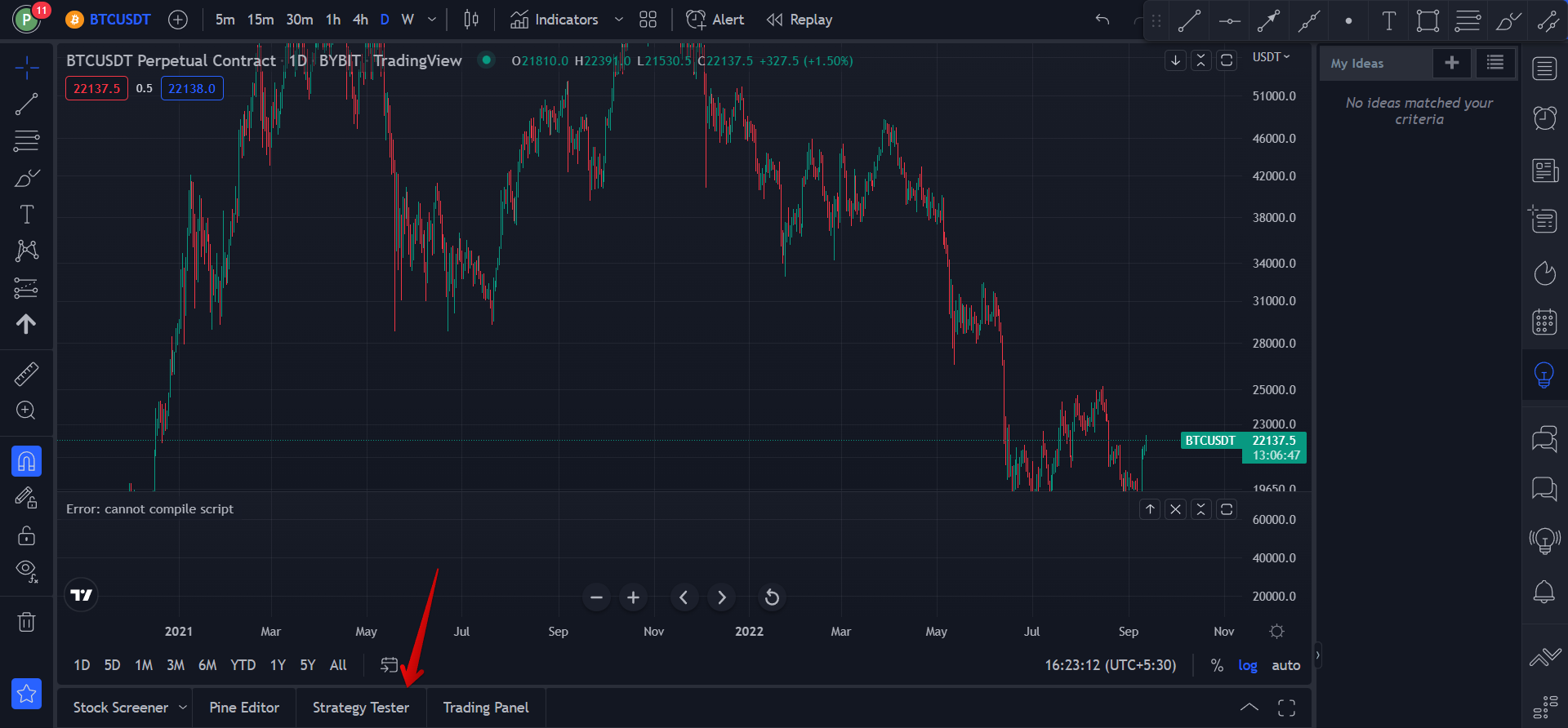Select the 1Y date range

pyautogui.click(x=278, y=665)
